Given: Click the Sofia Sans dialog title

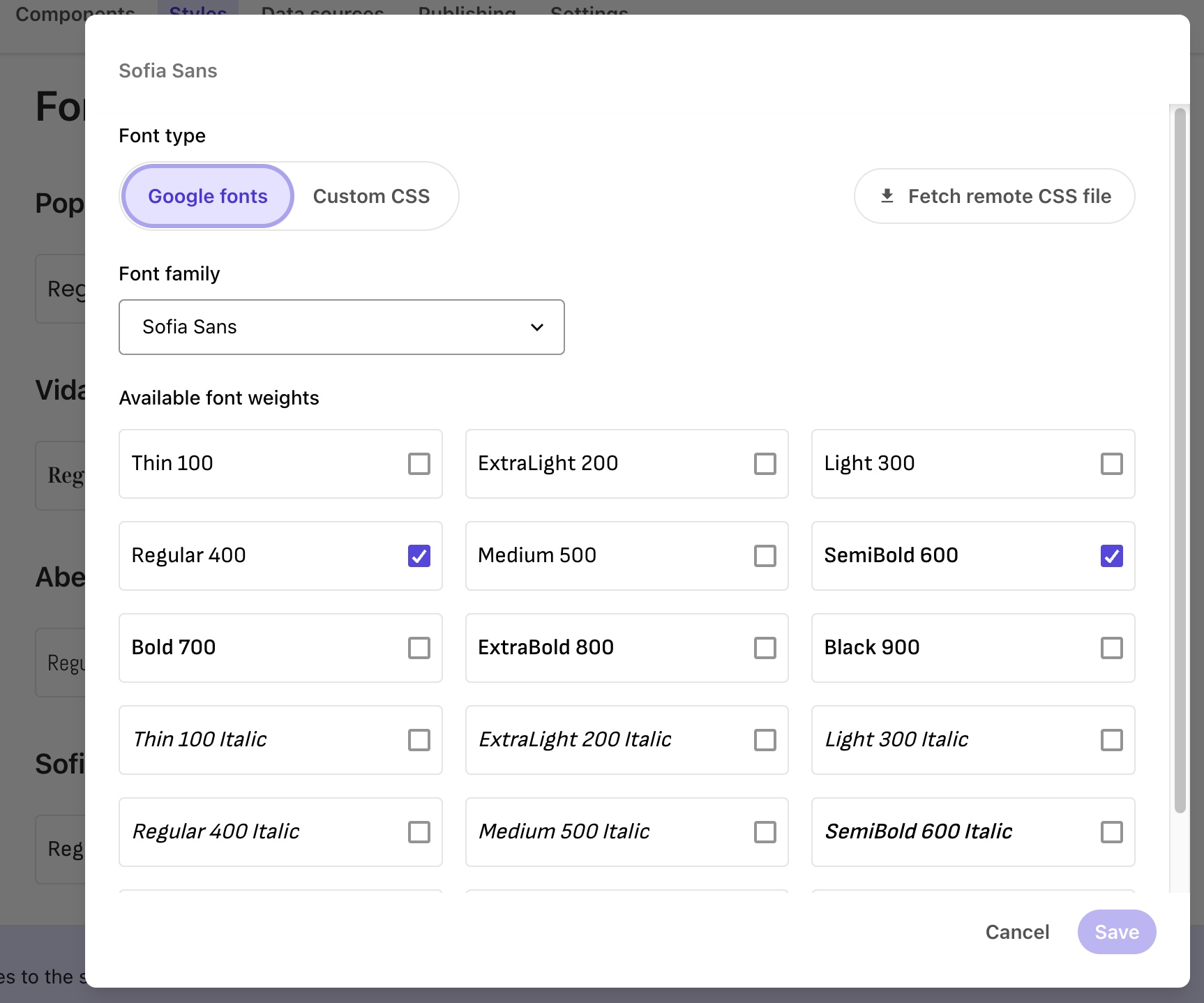Looking at the screenshot, I should tap(168, 70).
